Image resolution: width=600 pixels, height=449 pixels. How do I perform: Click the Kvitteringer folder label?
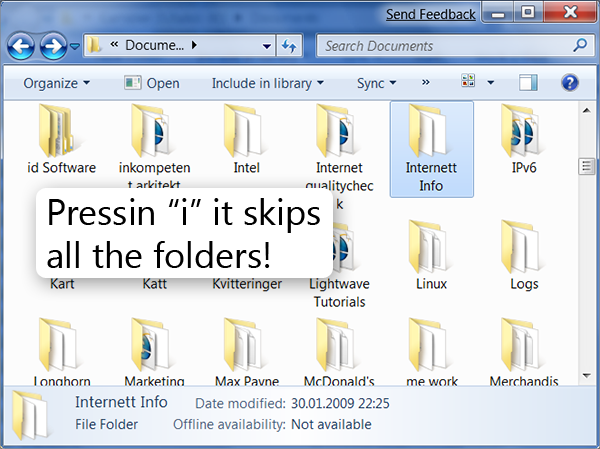click(x=247, y=284)
